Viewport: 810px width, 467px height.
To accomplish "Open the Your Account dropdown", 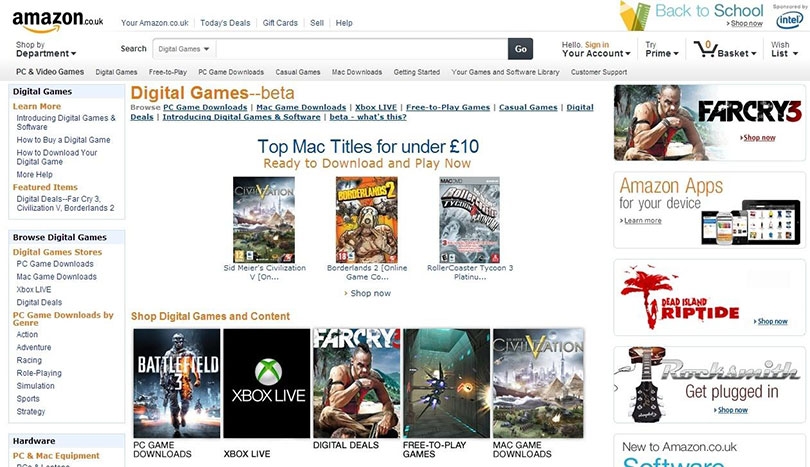I will pos(596,49).
